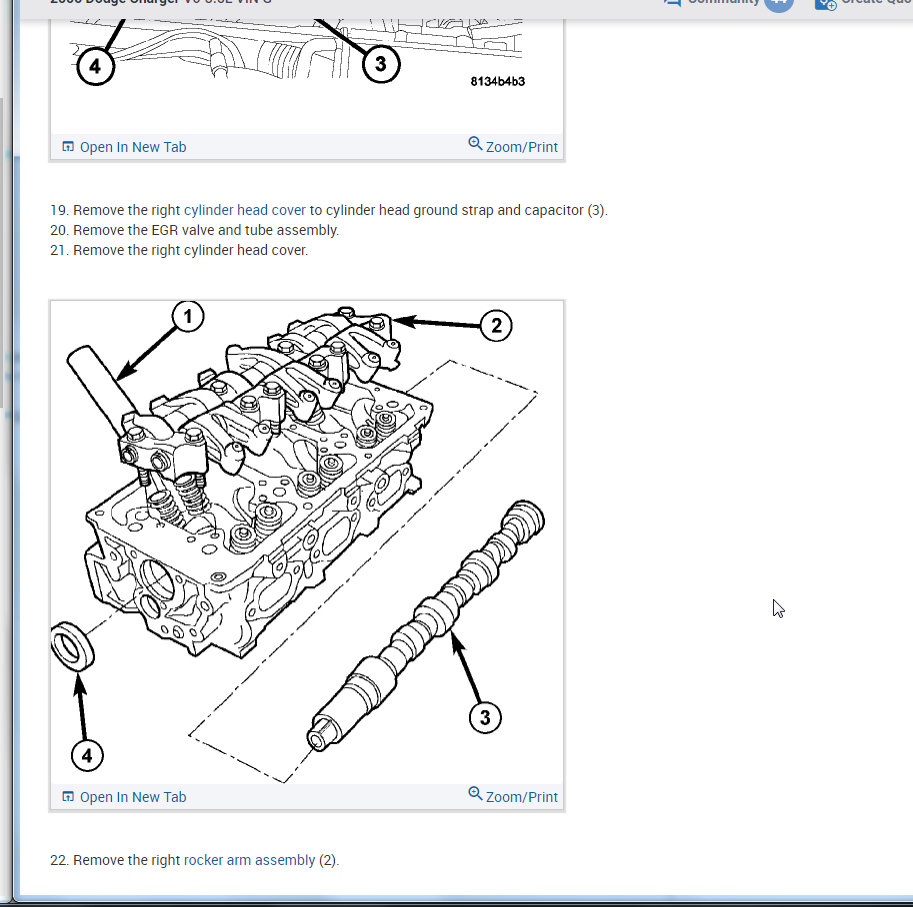
Task: Click callout 2 pointing at the rocker arms
Action: (x=495, y=325)
